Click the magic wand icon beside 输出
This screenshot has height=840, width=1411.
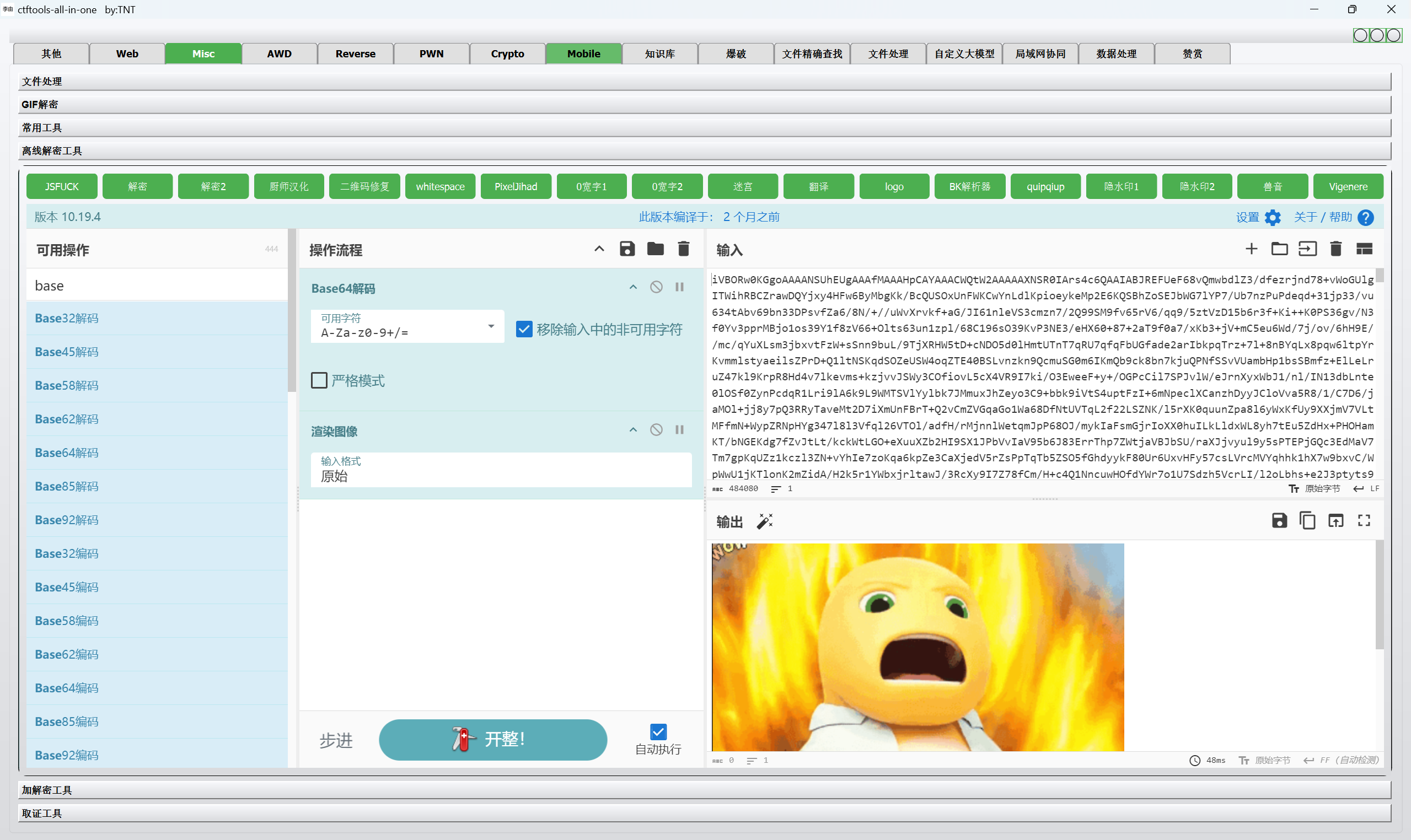point(764,521)
